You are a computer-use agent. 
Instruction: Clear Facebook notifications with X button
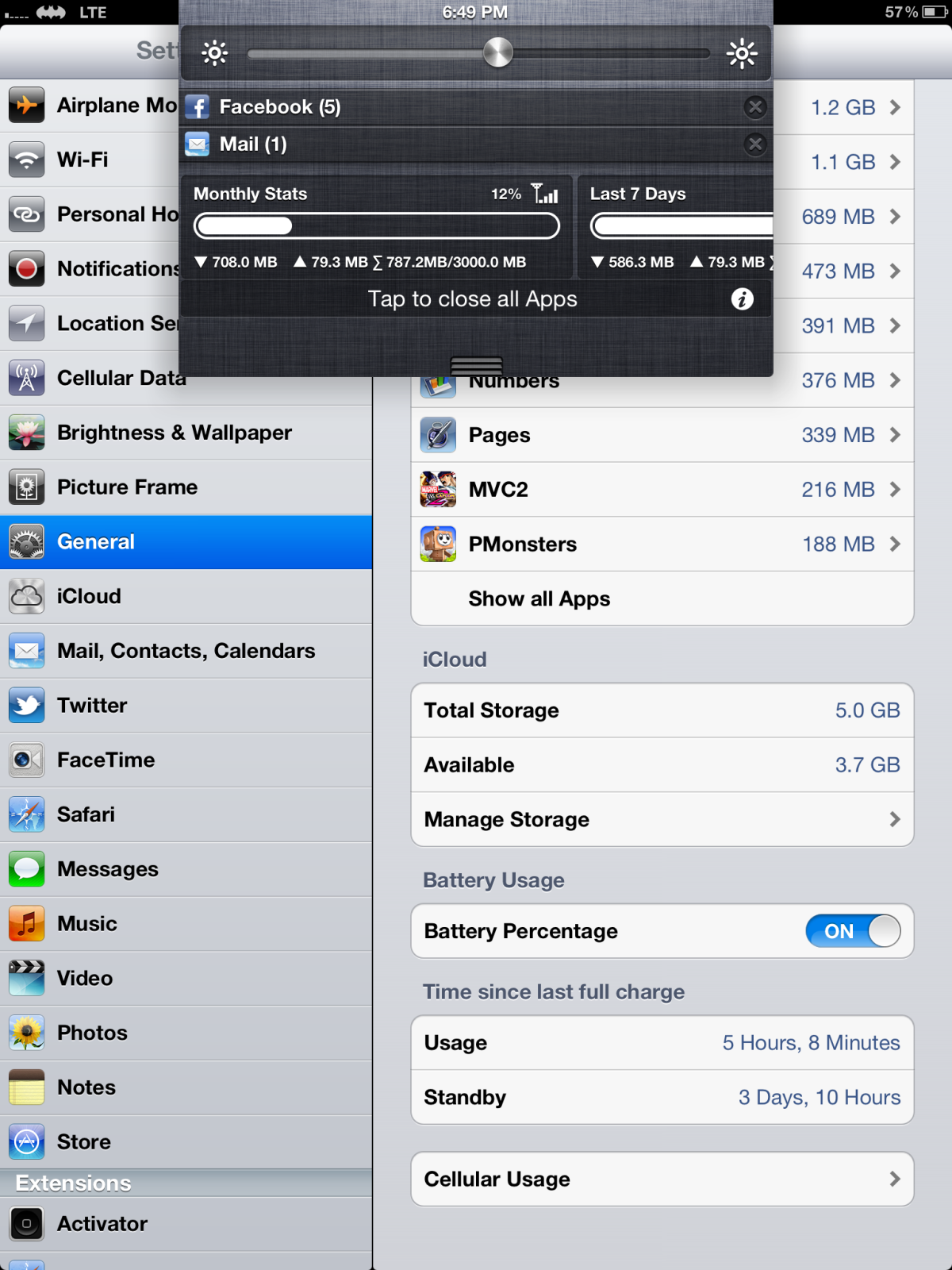(x=755, y=106)
